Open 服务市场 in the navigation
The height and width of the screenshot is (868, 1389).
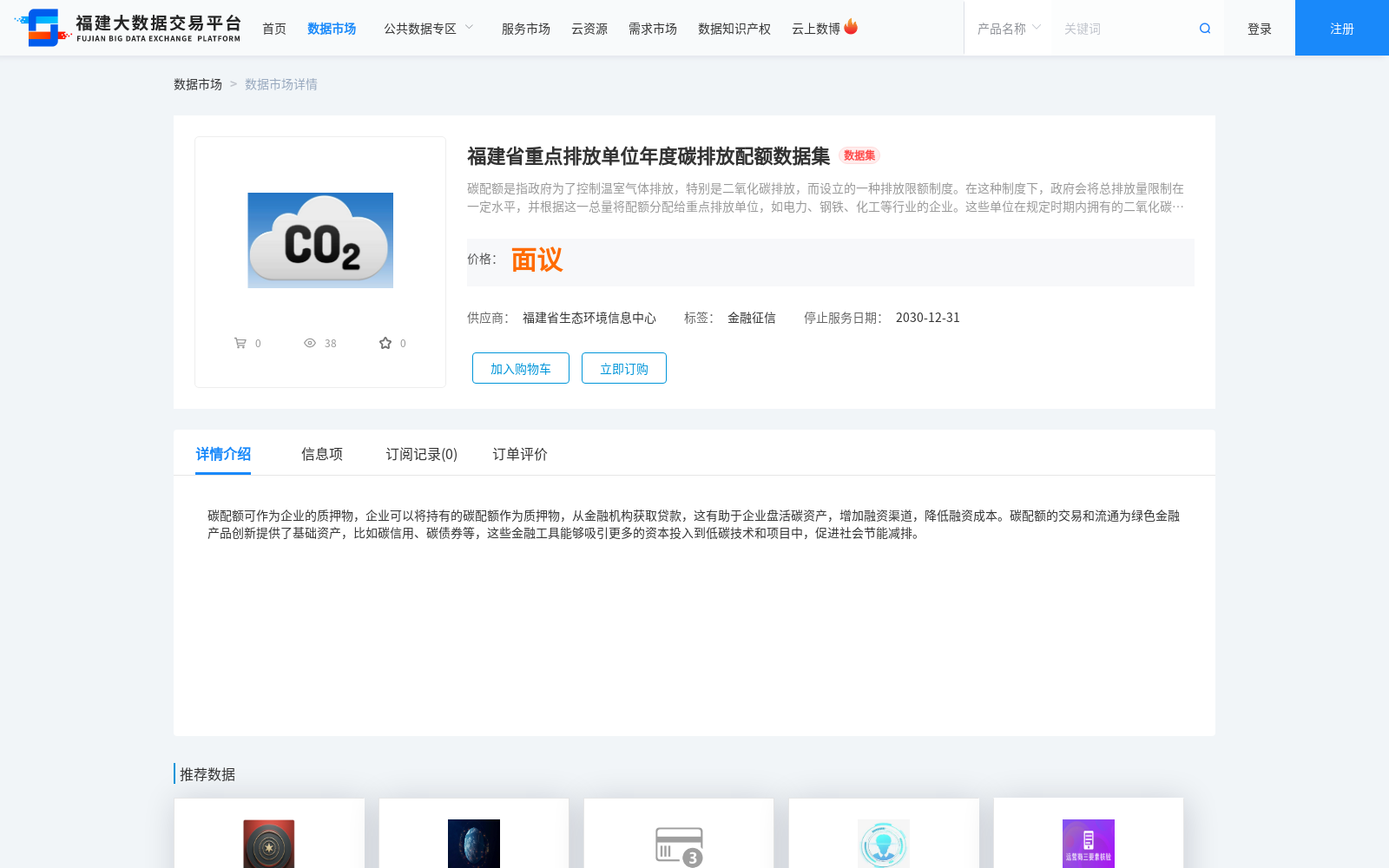[526, 29]
